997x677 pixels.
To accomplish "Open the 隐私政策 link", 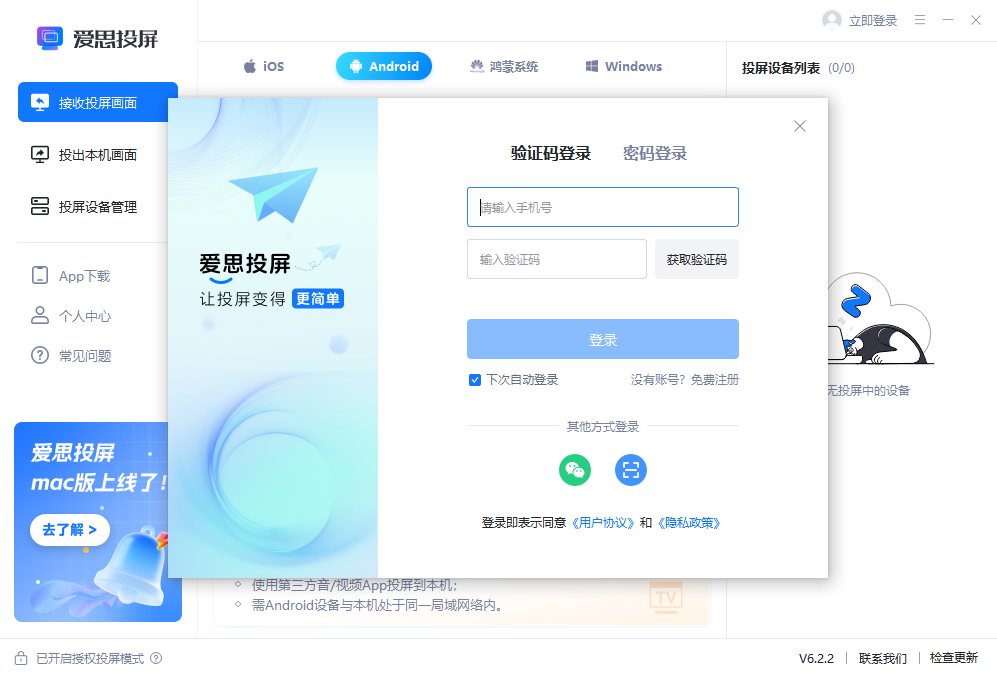I will pyautogui.click(x=689, y=523).
